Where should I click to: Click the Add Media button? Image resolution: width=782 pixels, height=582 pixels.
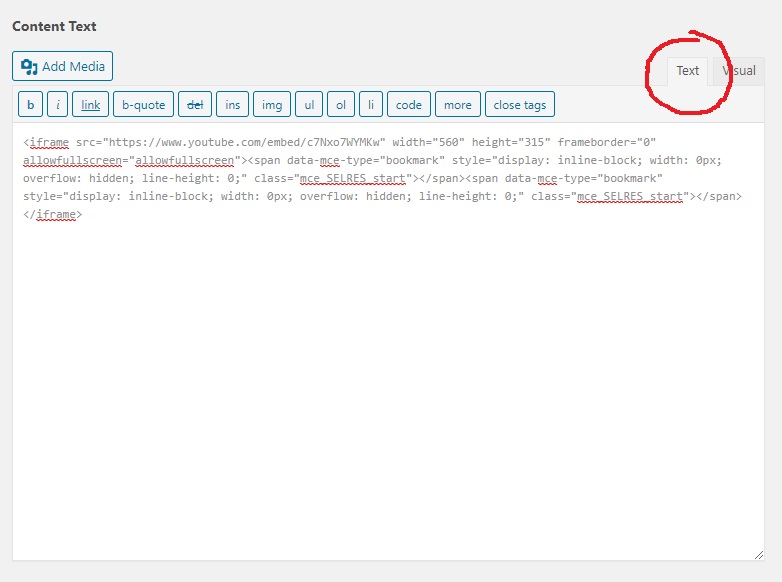pyautogui.click(x=62, y=67)
